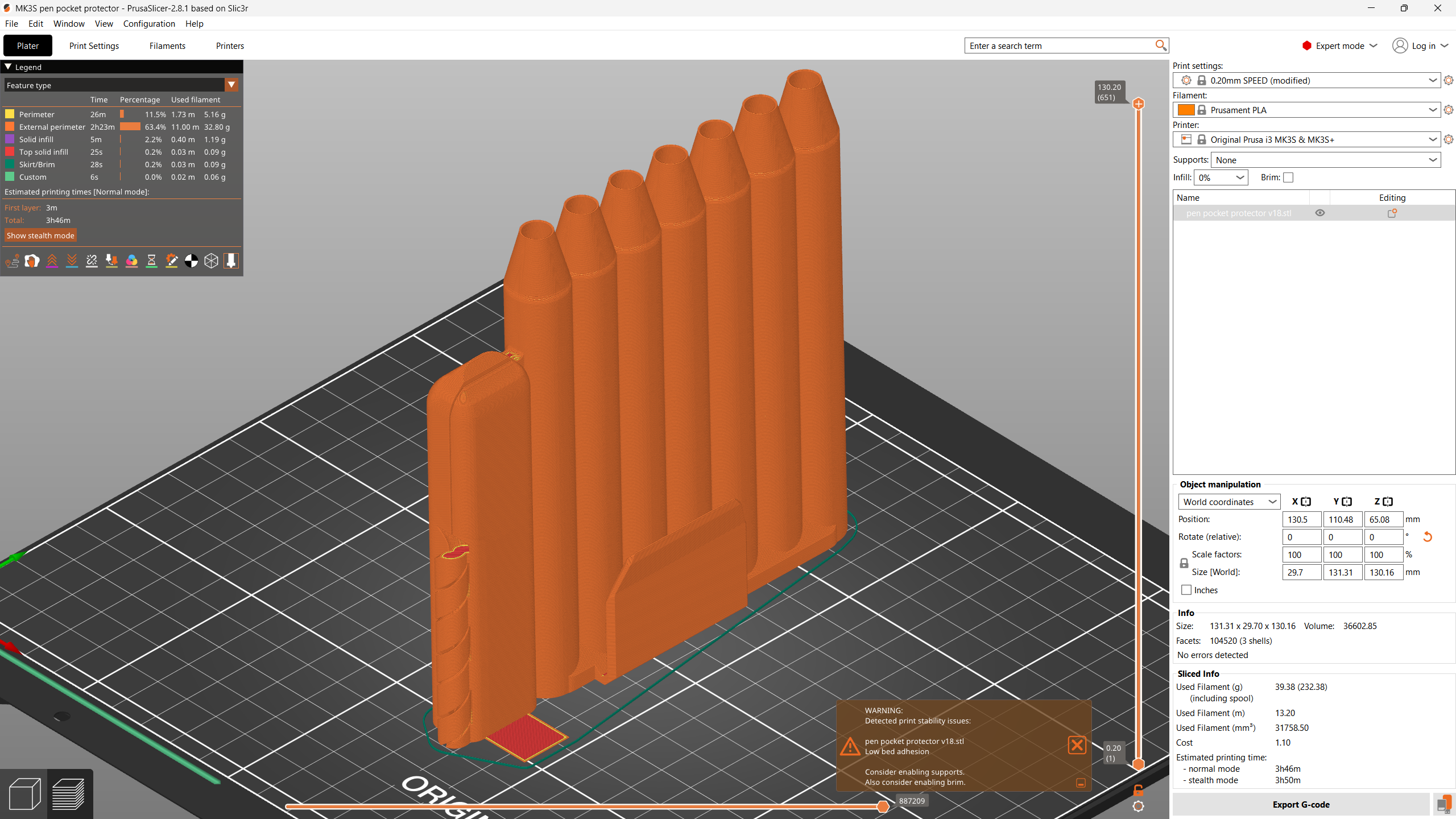Open the Supports dropdown

[x=1326, y=160]
